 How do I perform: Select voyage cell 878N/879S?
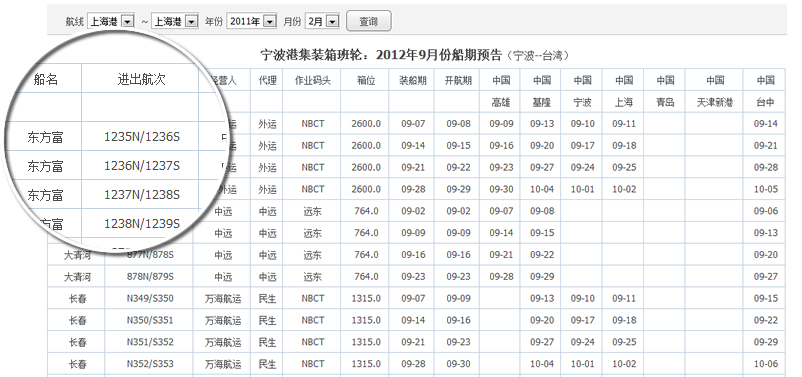(150, 277)
